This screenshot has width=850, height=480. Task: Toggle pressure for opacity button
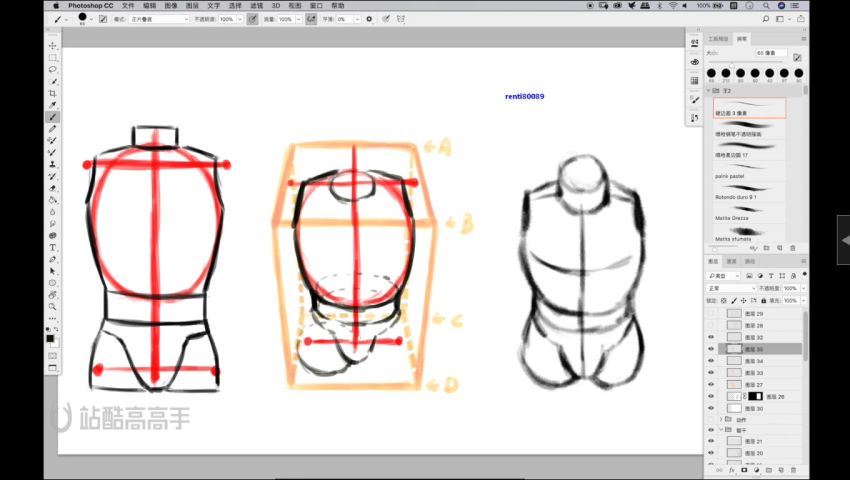(x=252, y=19)
